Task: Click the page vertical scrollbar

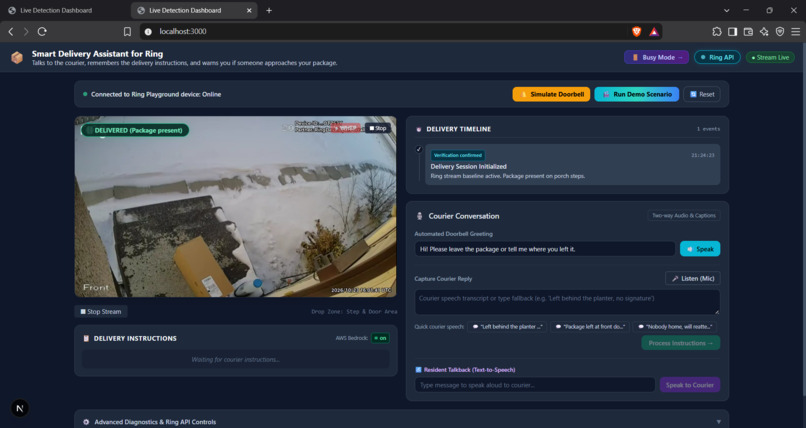Action: click(803, 221)
